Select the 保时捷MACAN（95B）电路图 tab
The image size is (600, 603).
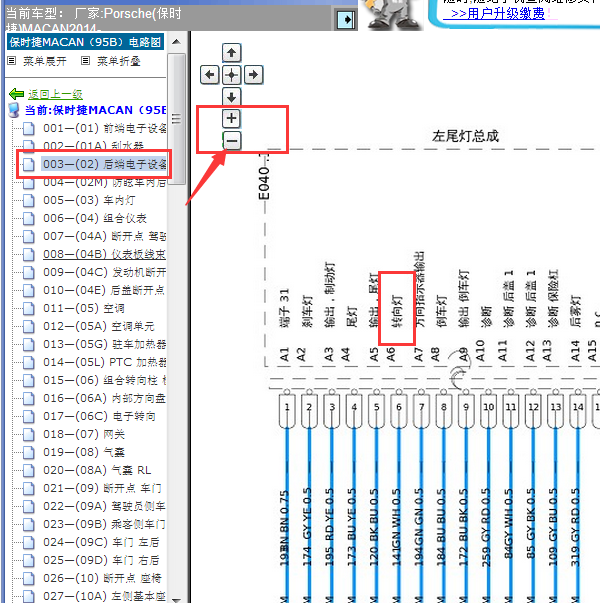tap(85, 42)
